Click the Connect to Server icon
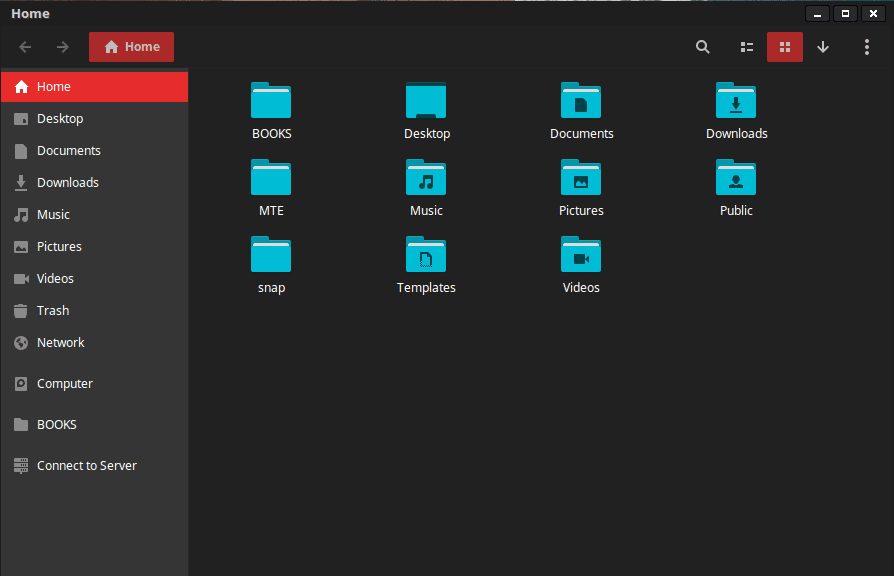 click(x=85, y=465)
